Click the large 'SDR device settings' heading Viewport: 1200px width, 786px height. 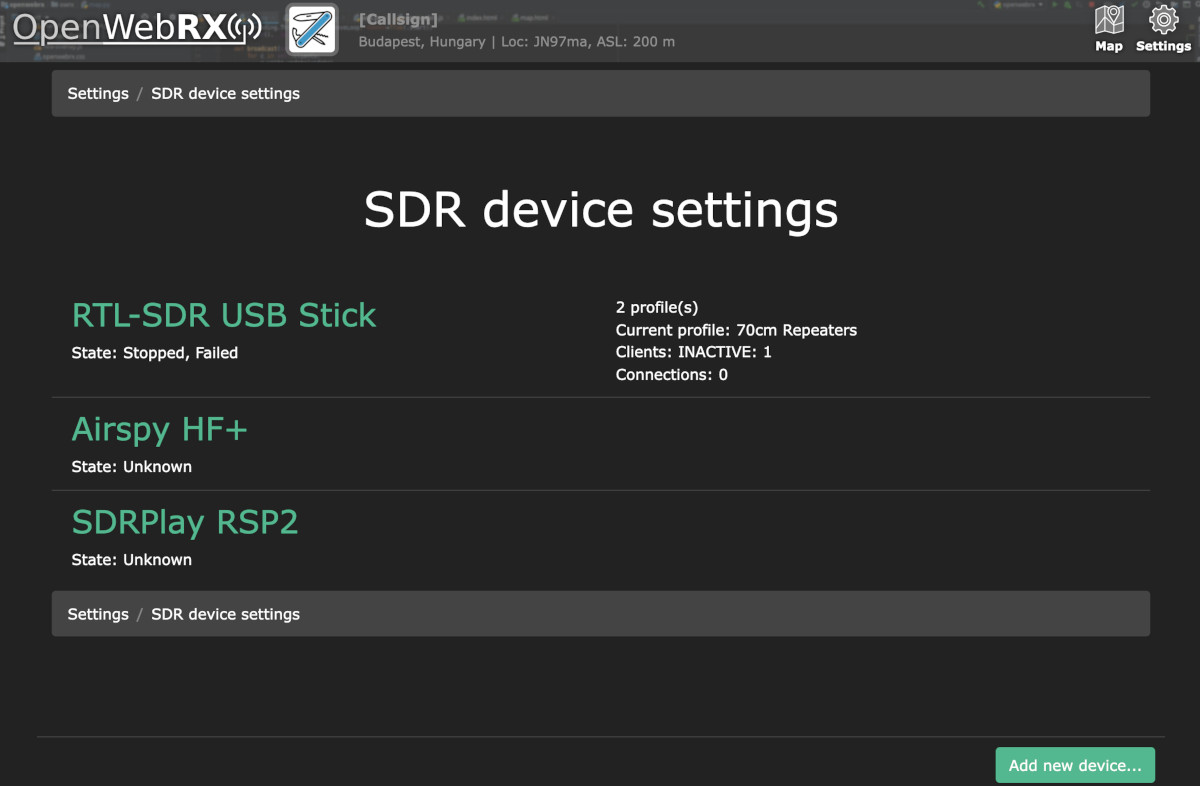coord(600,211)
